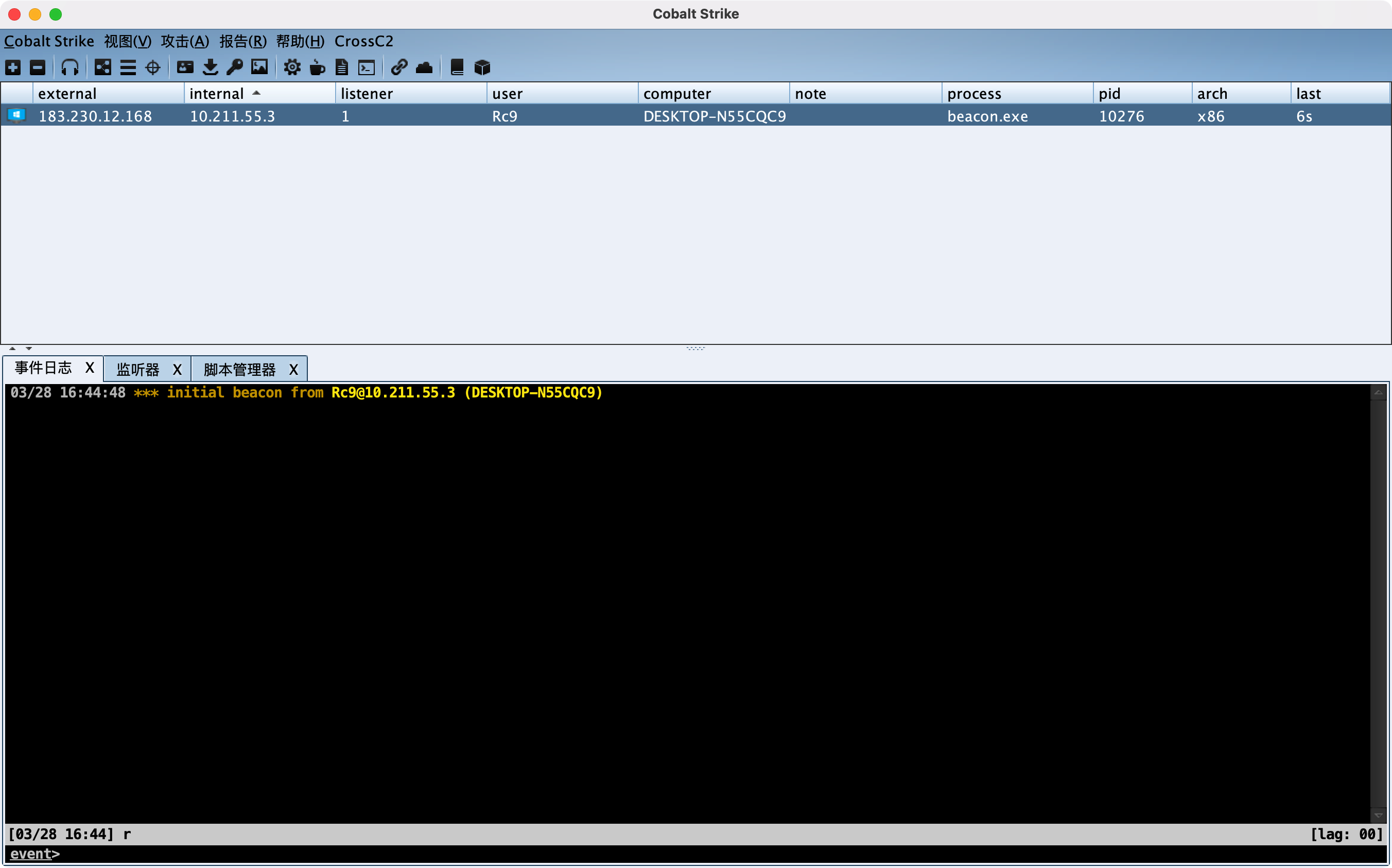Viewport: 1392px width, 868px height.
Task: Click the coffee cup Java applet icon
Action: tap(318, 68)
